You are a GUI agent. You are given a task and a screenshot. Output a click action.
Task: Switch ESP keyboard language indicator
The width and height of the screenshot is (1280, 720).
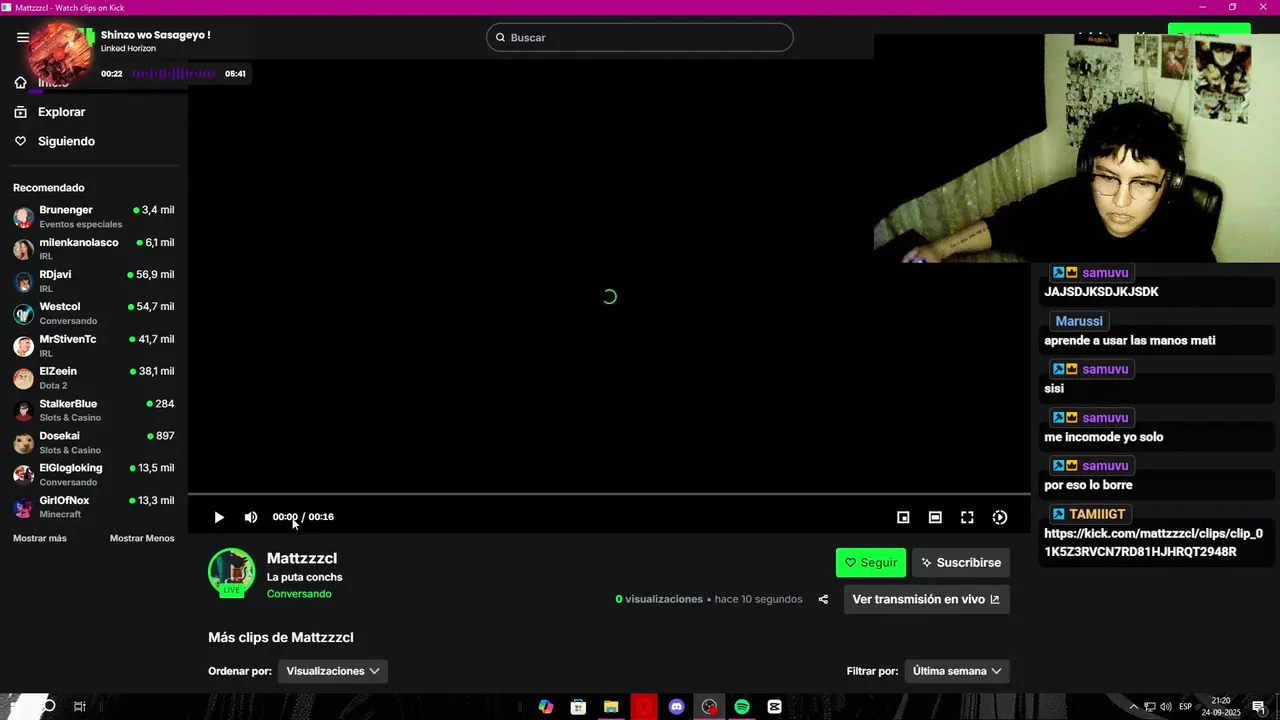tap(1186, 707)
